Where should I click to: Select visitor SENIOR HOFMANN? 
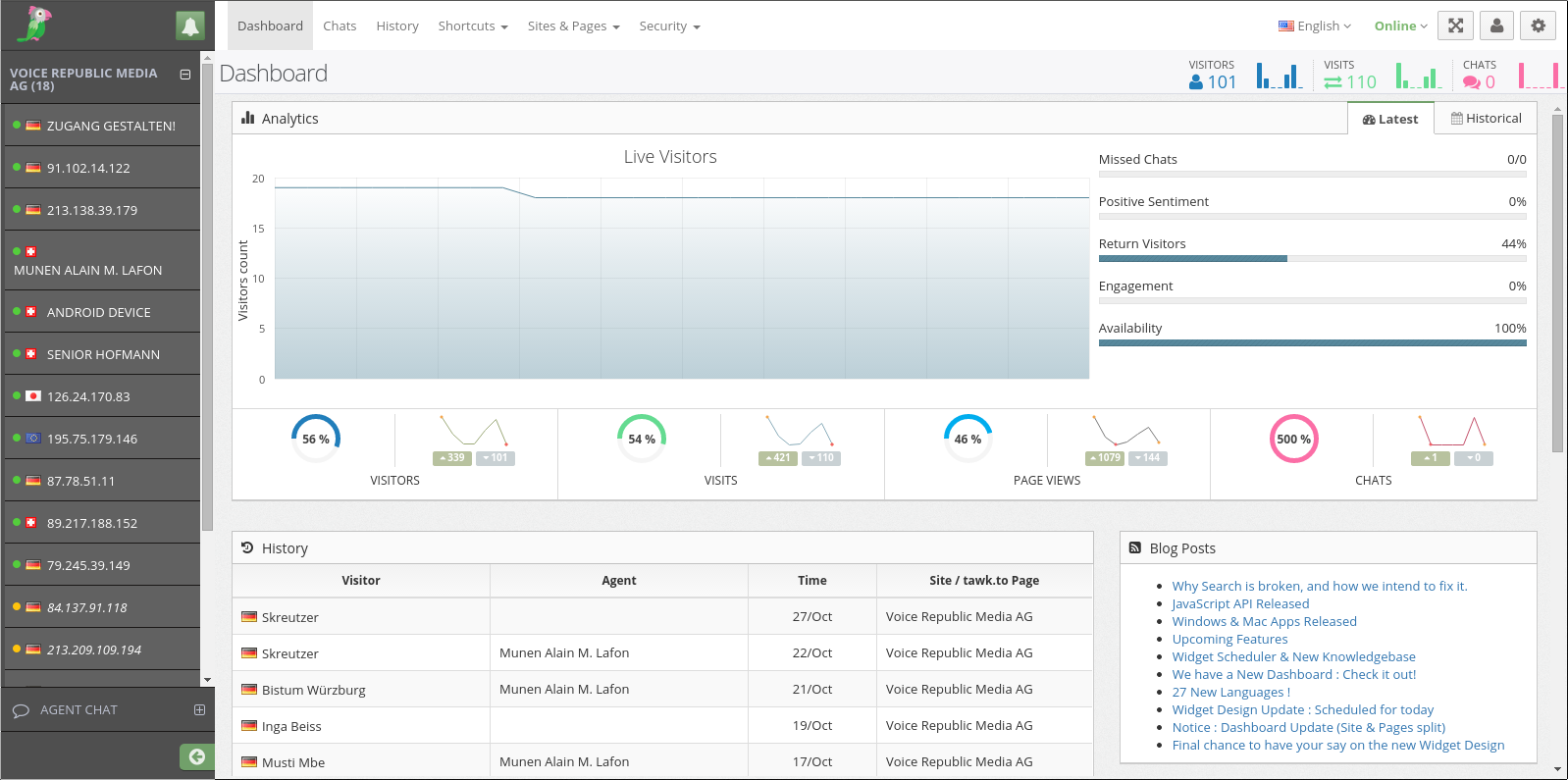pyautogui.click(x=102, y=354)
